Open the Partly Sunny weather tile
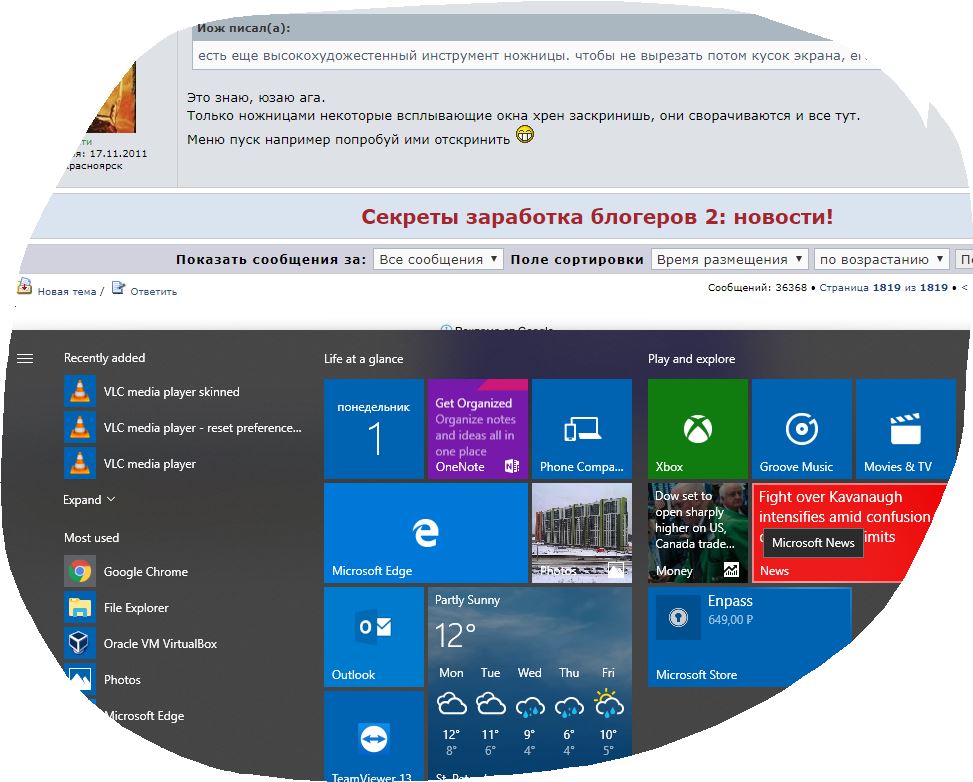973x782 pixels. (x=530, y=683)
